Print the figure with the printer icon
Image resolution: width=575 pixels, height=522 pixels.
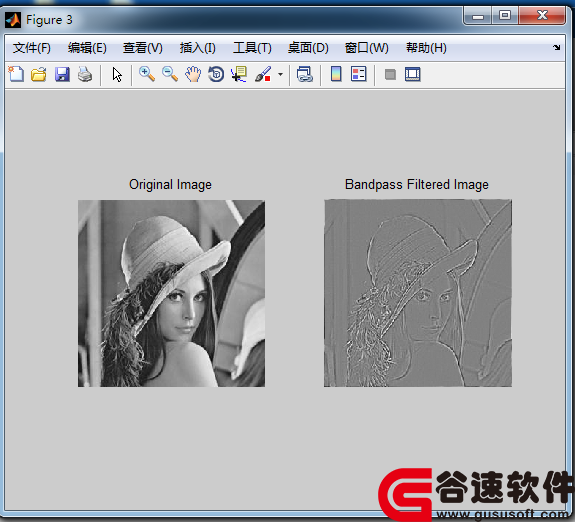85,74
